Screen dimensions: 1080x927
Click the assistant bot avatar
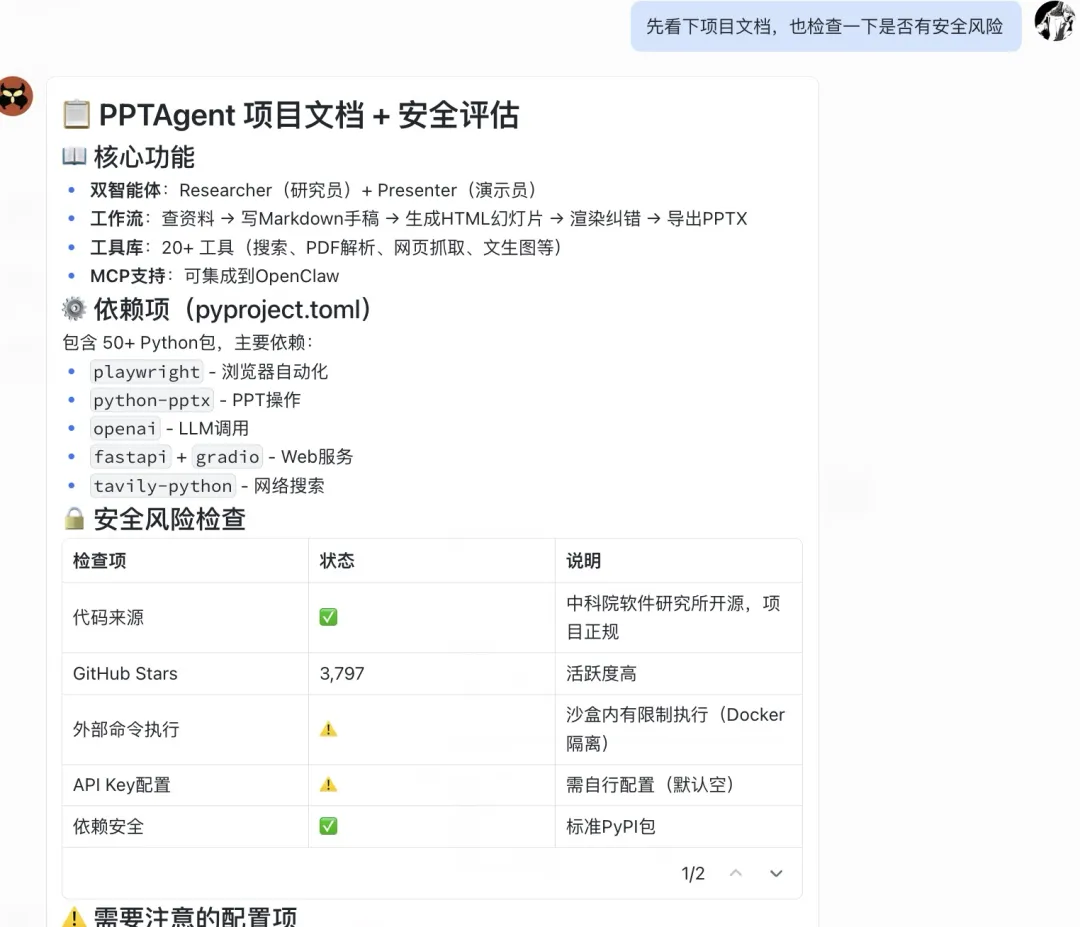click(15, 96)
